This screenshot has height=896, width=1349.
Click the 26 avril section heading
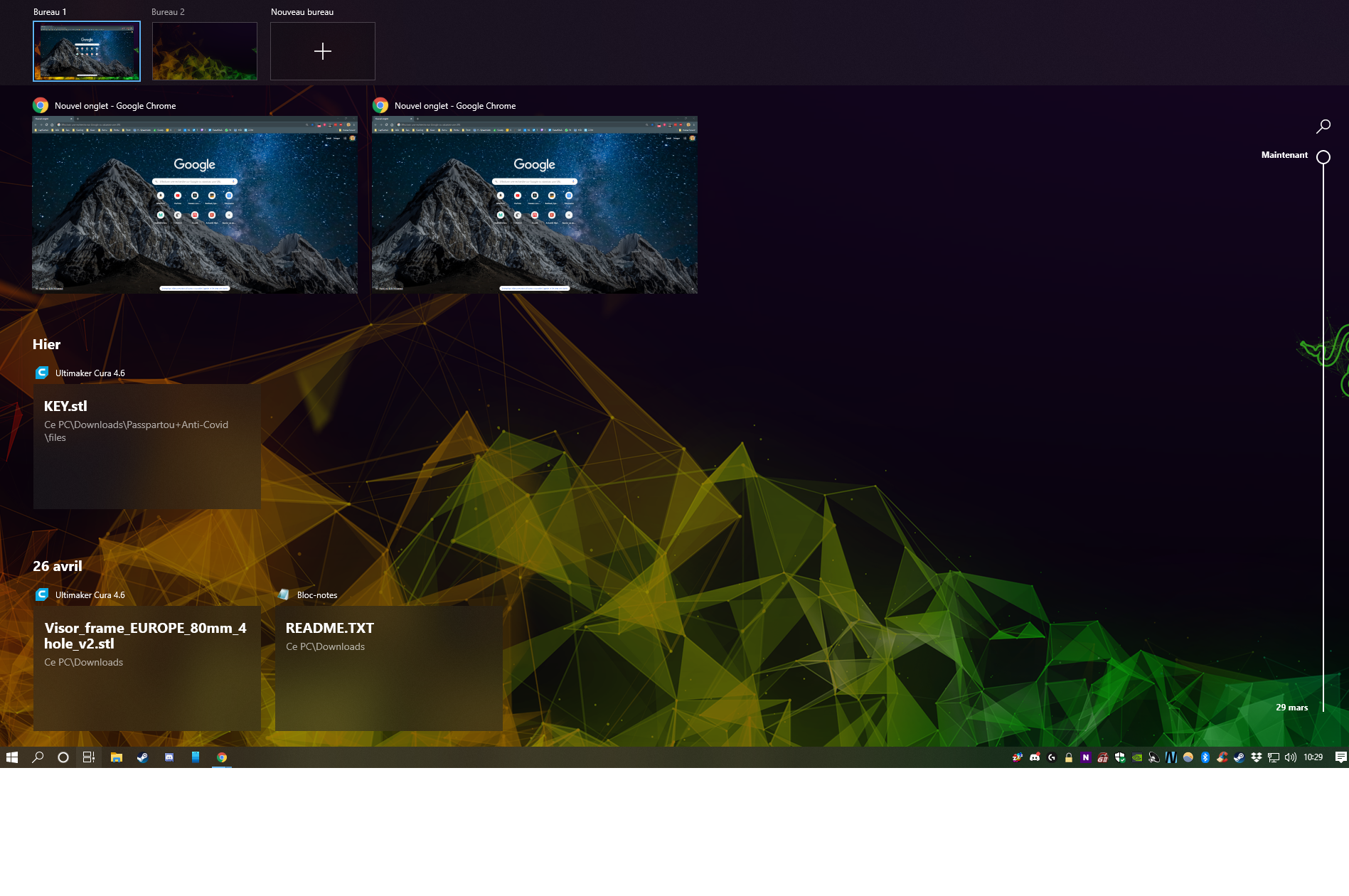click(58, 566)
